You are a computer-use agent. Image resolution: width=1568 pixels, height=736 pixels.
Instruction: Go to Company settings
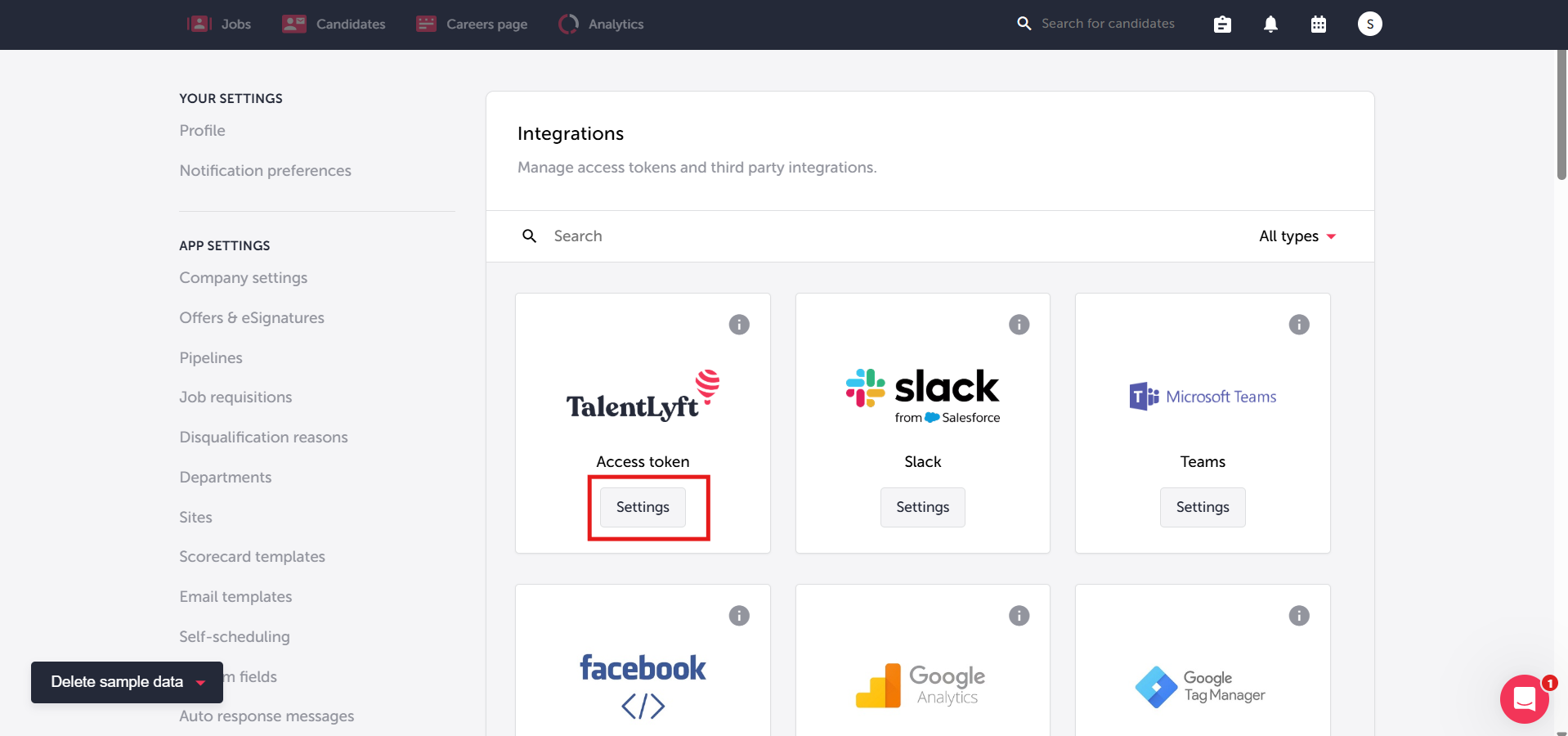point(244,278)
